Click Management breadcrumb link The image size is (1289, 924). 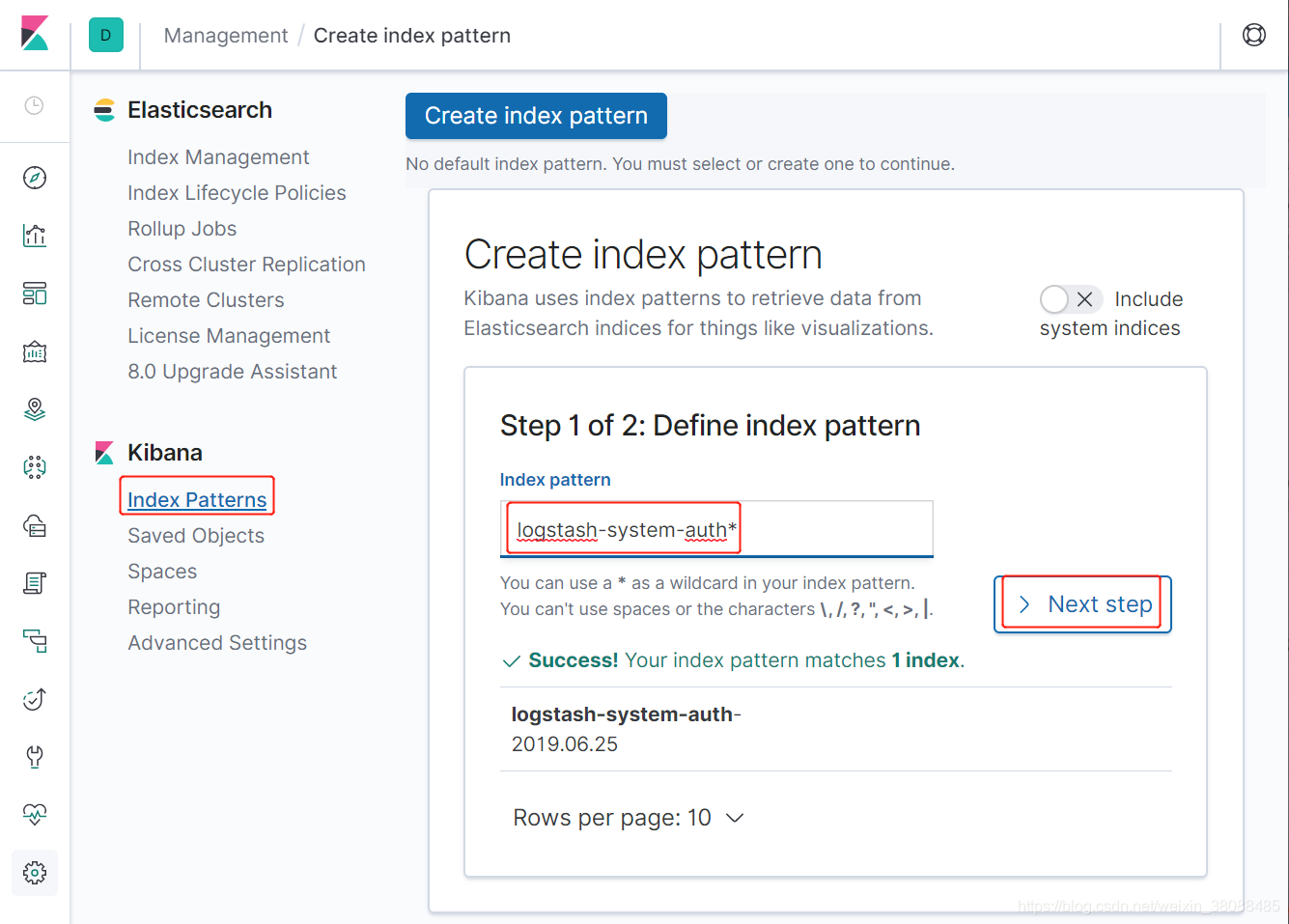226,36
